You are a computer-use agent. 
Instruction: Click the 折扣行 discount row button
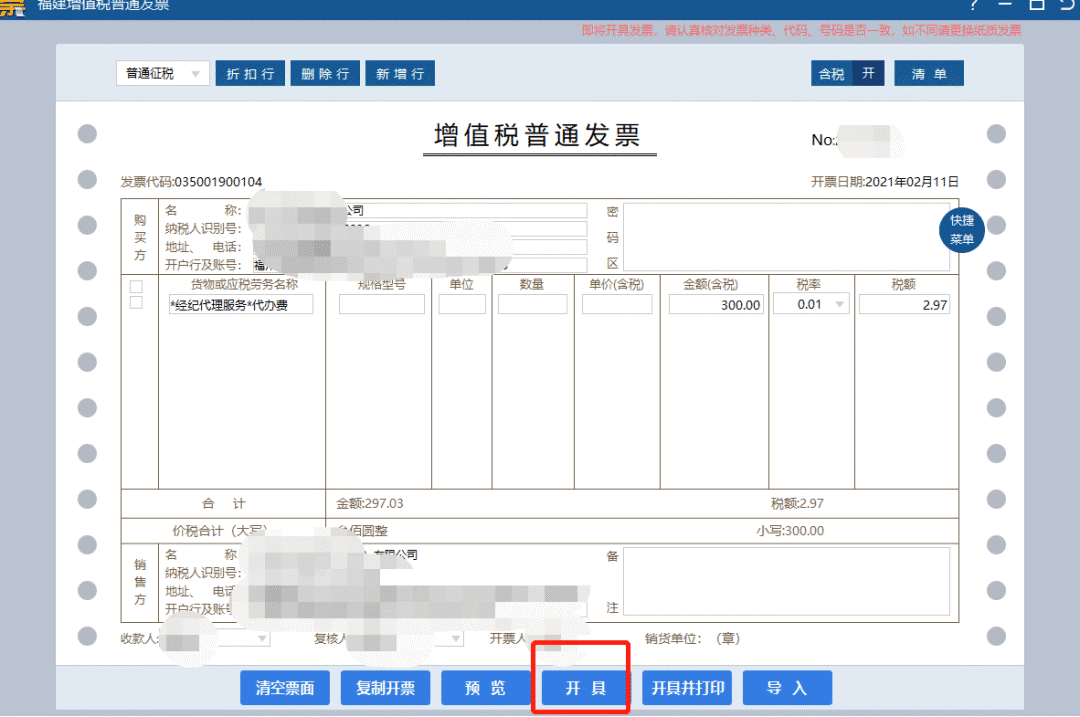pos(250,74)
